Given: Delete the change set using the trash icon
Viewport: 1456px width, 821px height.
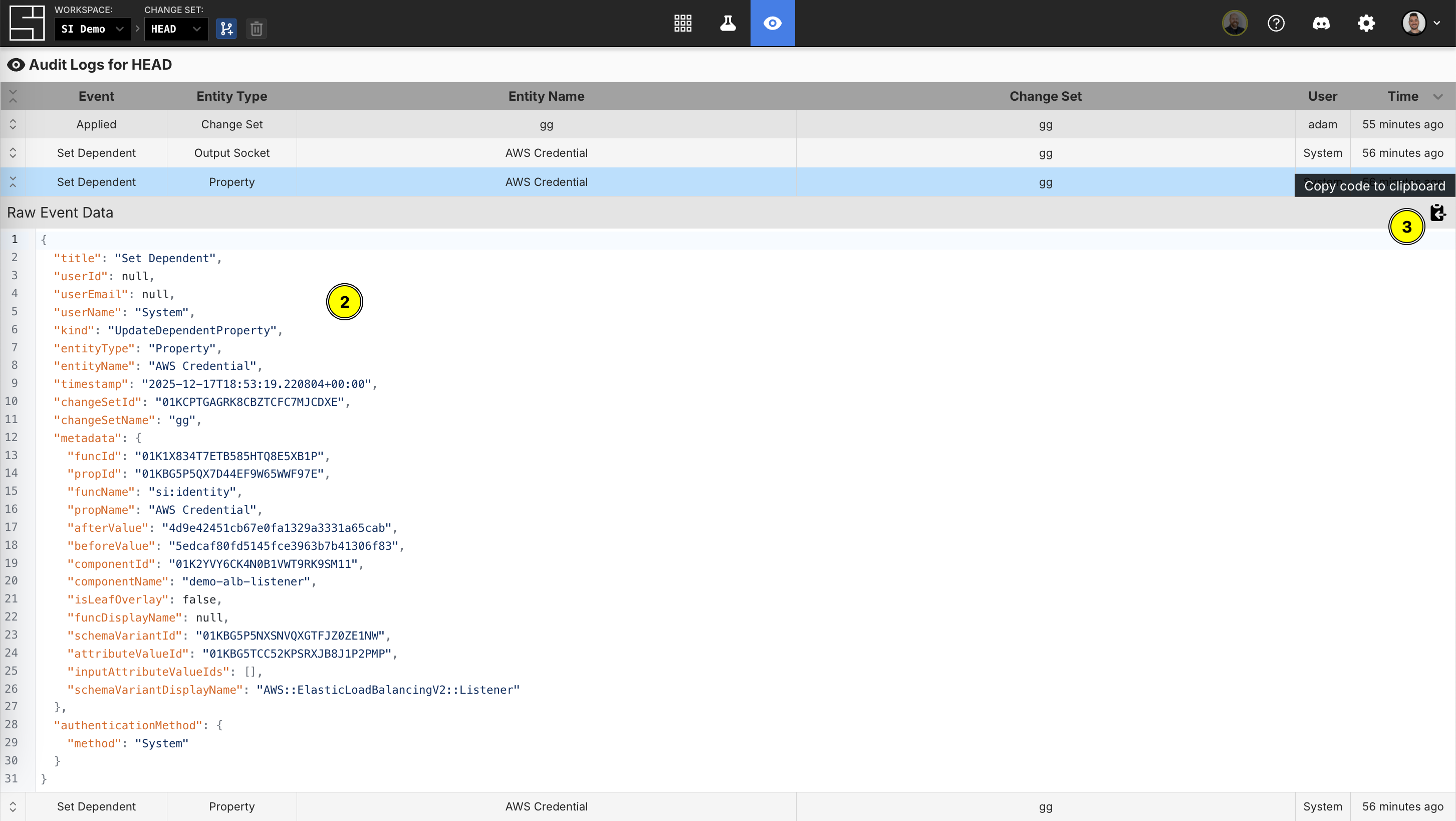Looking at the screenshot, I should coord(256,28).
